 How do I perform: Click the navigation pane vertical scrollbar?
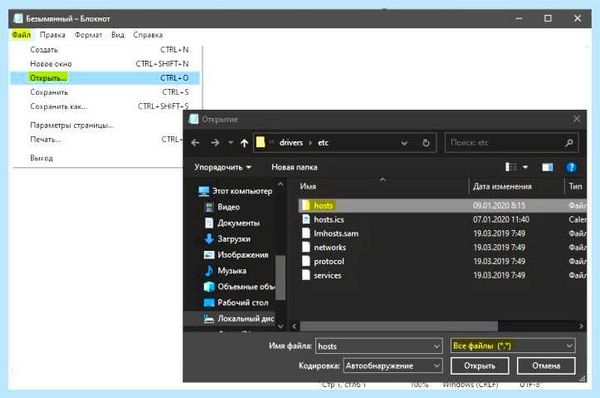pyautogui.click(x=280, y=277)
